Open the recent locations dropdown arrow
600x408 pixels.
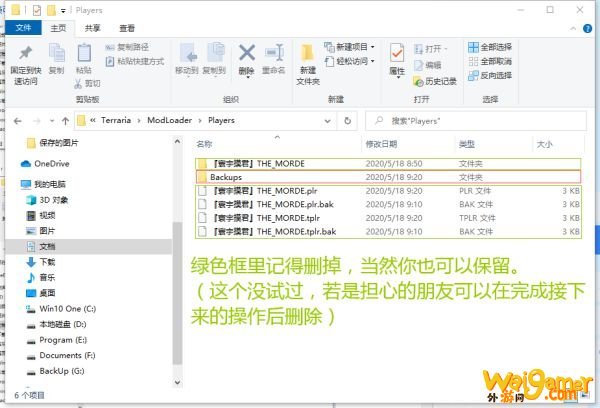click(52, 121)
